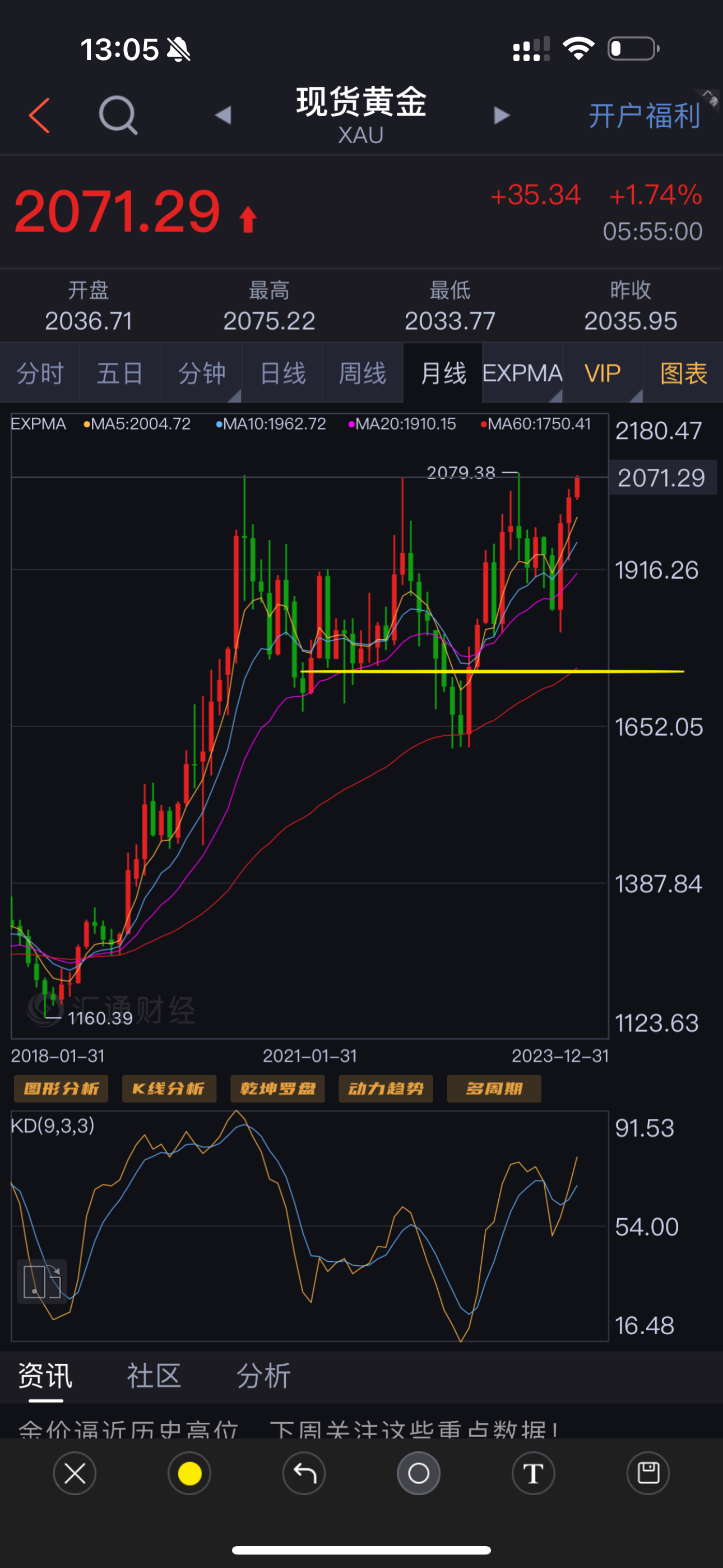Open 开户福利 promotion link
723x1568 pixels.
[645, 116]
